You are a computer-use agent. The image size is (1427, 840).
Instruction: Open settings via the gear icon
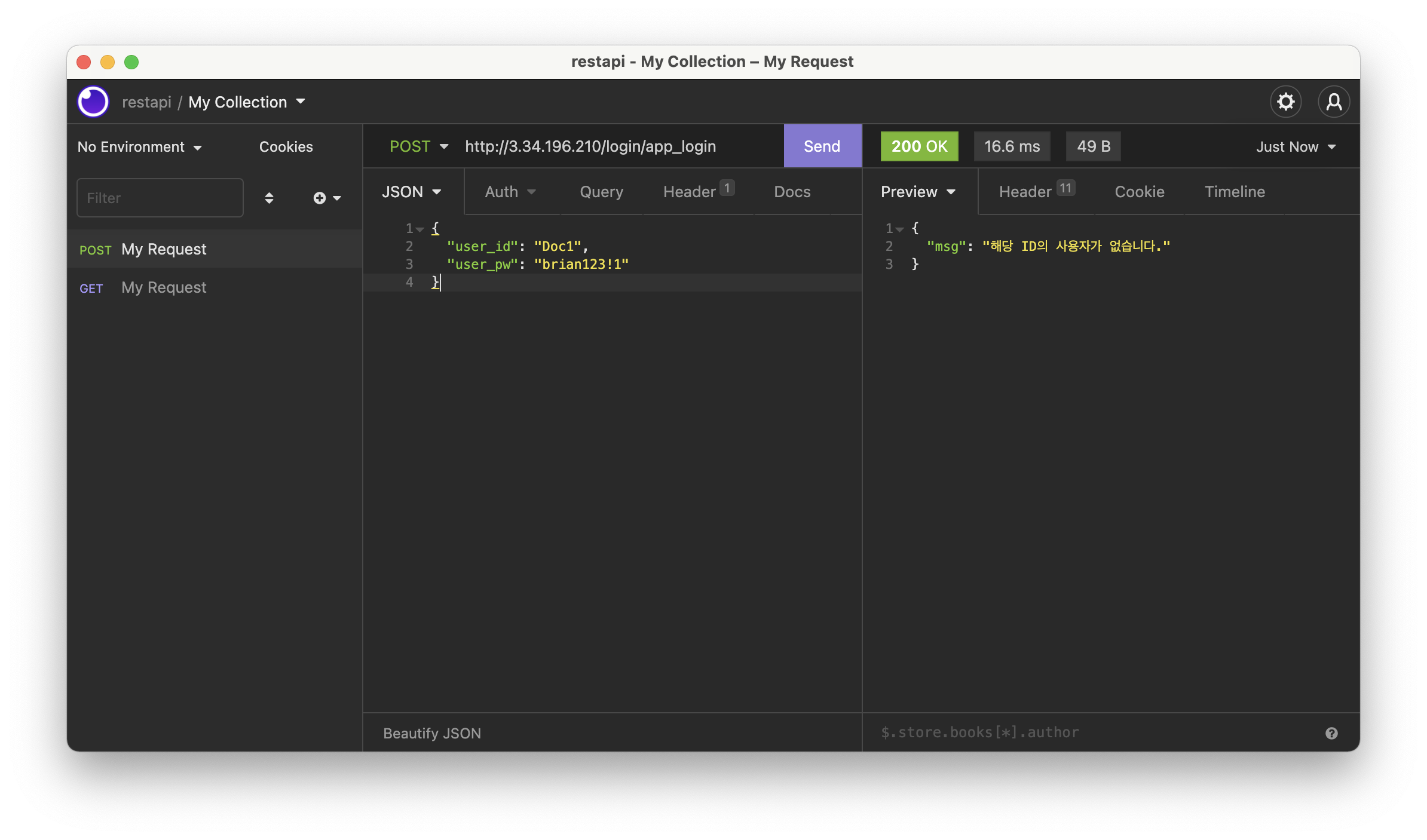[x=1285, y=102]
